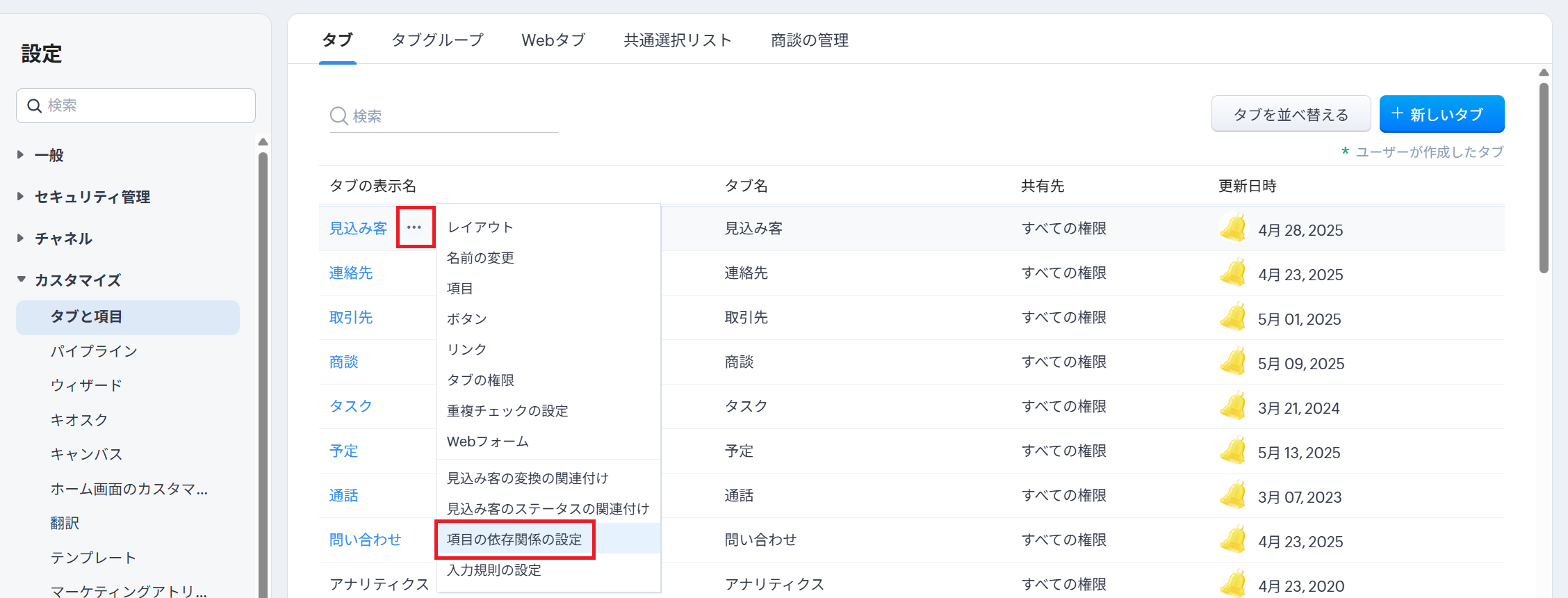Open パイプライン in the sidebar

tap(94, 351)
